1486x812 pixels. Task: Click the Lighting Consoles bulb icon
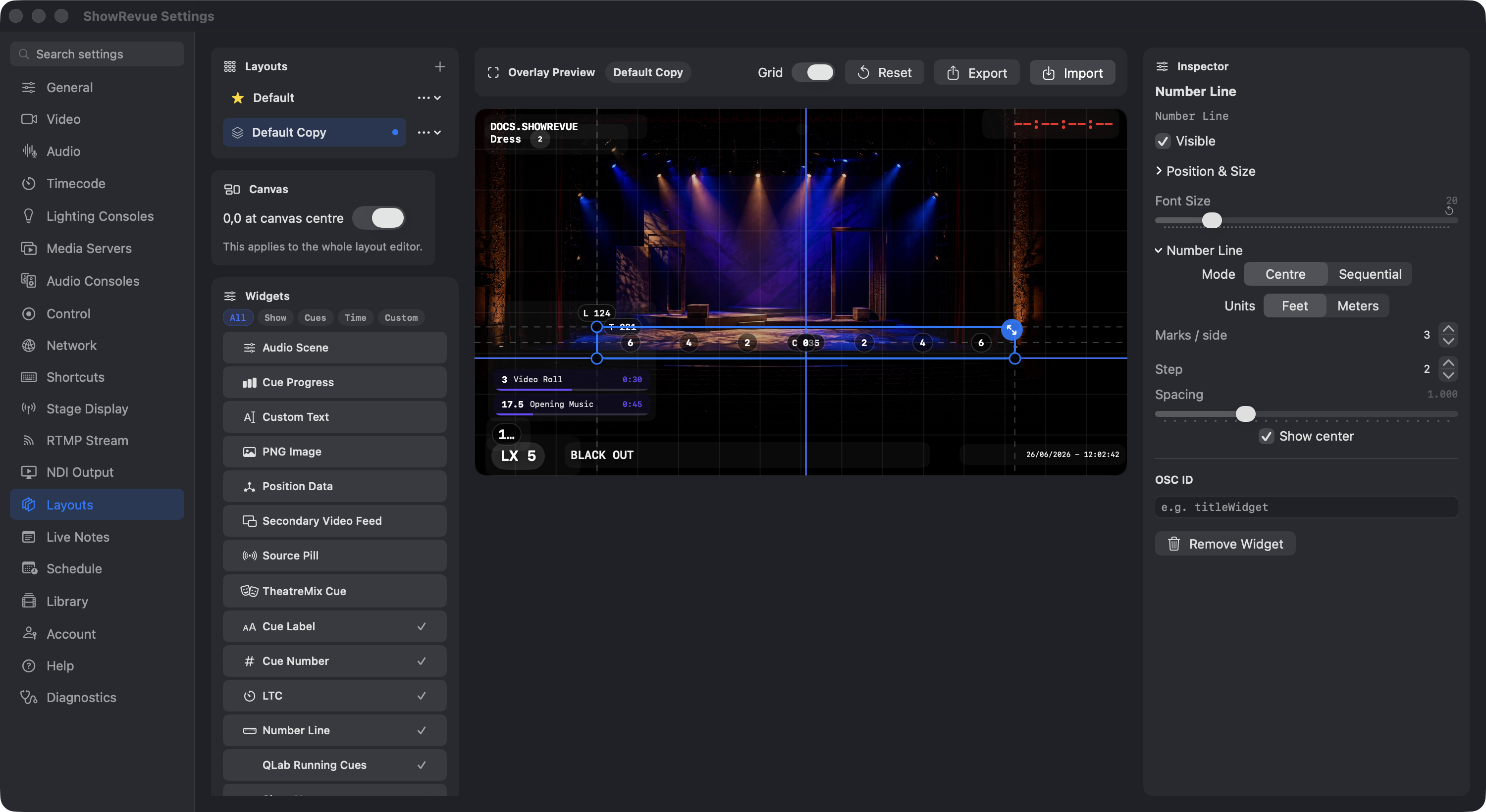[28, 216]
